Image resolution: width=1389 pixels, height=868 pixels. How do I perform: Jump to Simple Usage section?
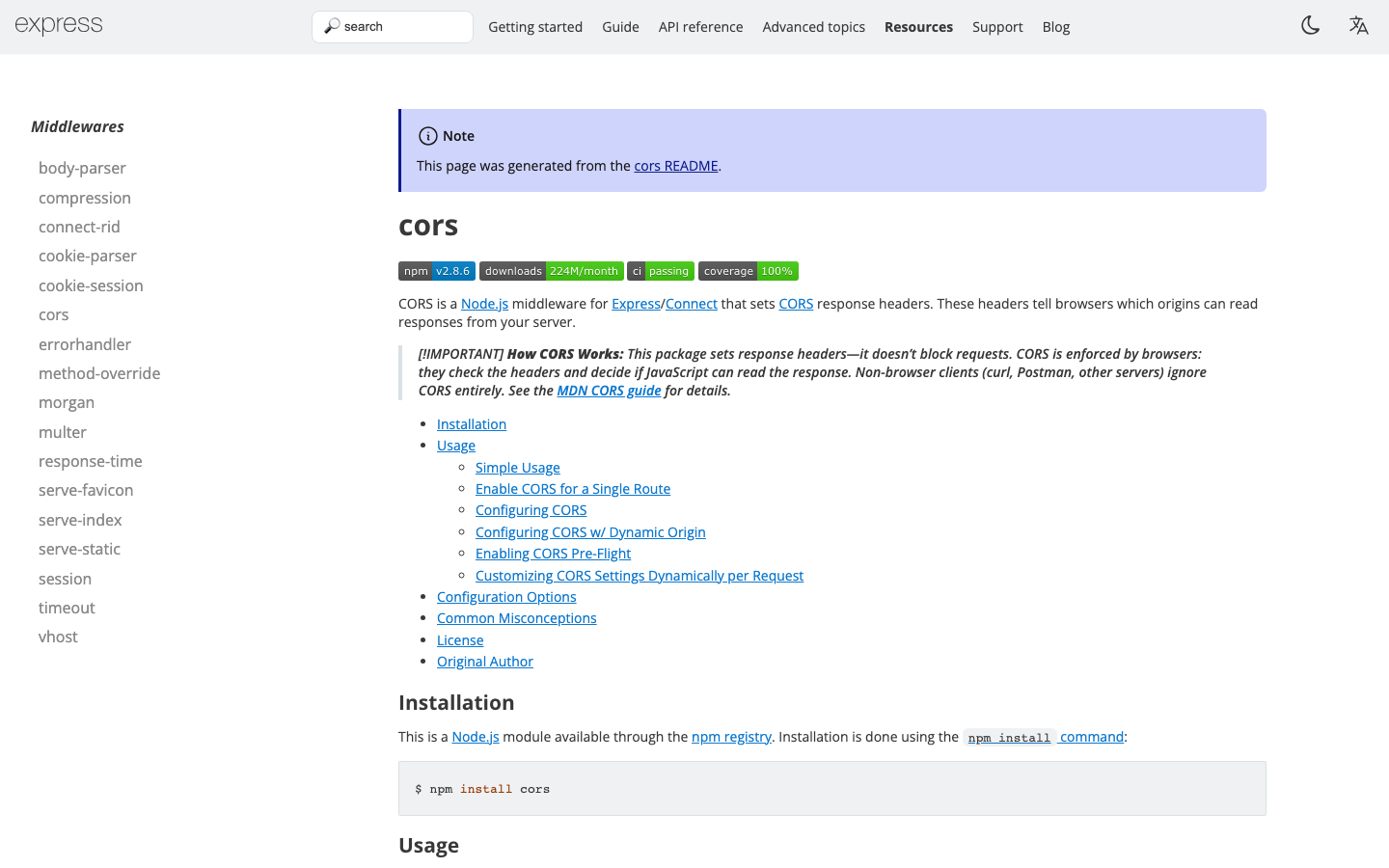click(x=518, y=468)
